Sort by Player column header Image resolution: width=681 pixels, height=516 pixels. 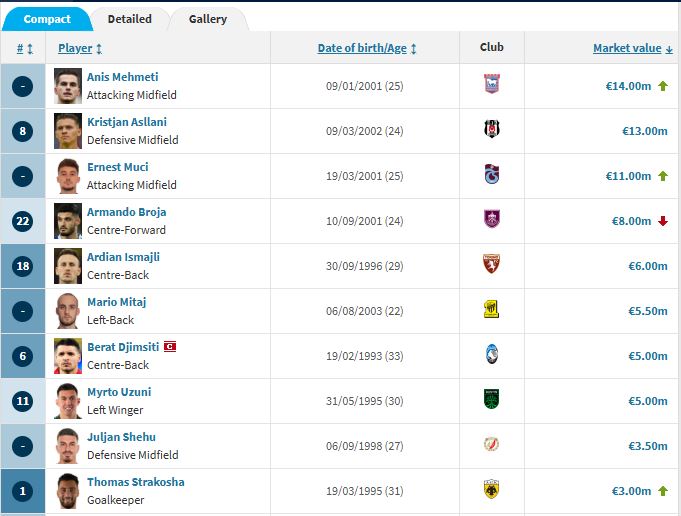pyautogui.click(x=80, y=48)
